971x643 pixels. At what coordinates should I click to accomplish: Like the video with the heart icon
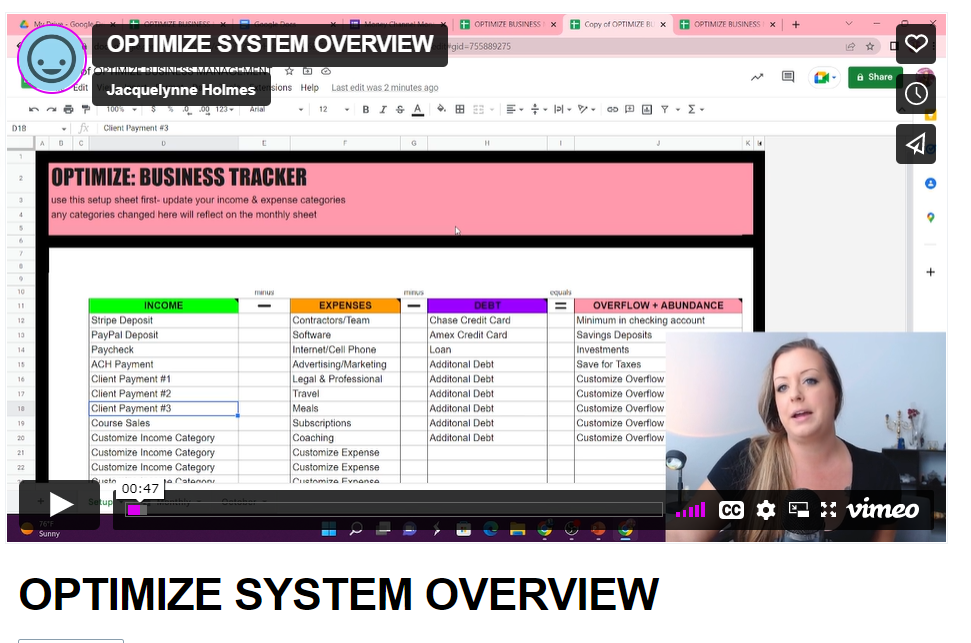pyautogui.click(x=916, y=43)
